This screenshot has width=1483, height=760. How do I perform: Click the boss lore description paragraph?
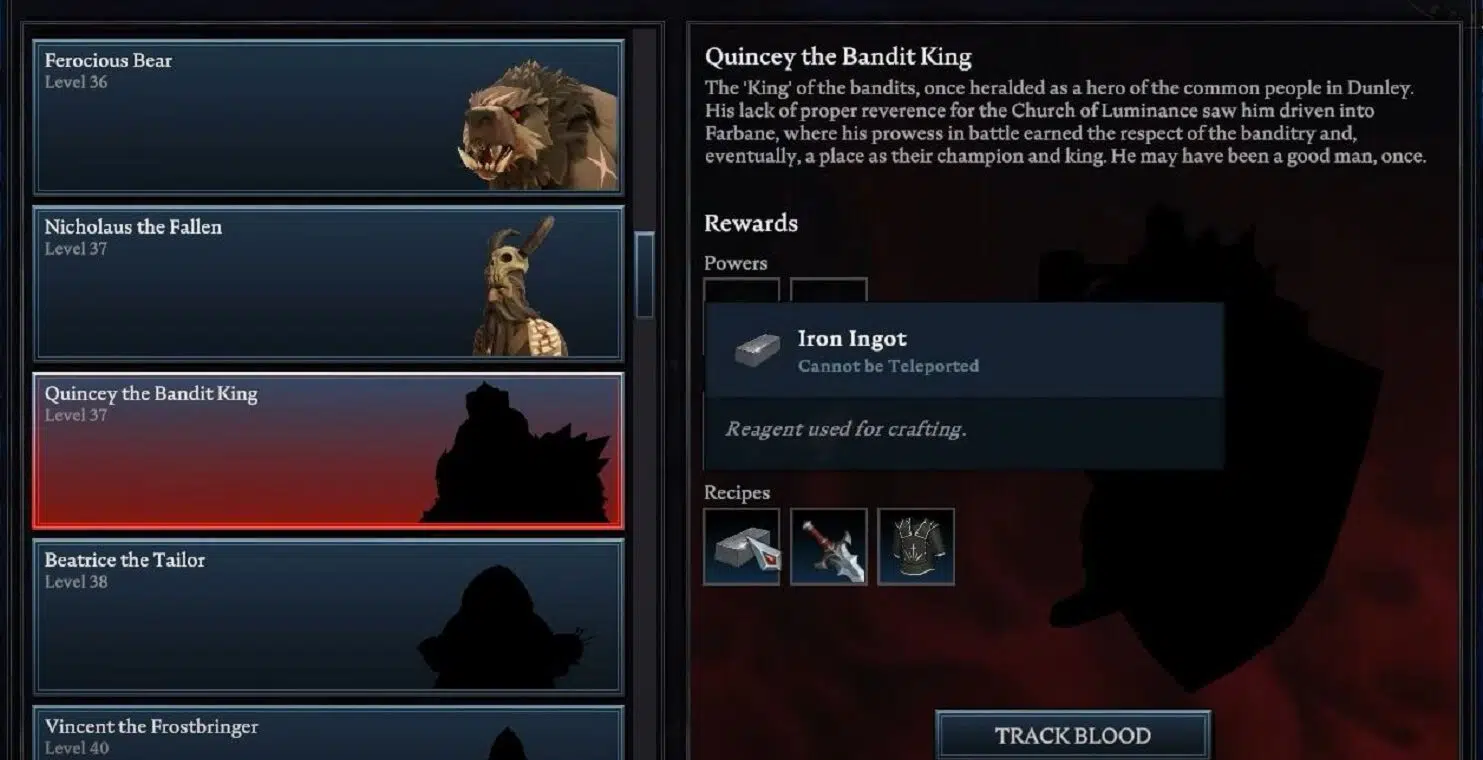pyautogui.click(x=1066, y=122)
